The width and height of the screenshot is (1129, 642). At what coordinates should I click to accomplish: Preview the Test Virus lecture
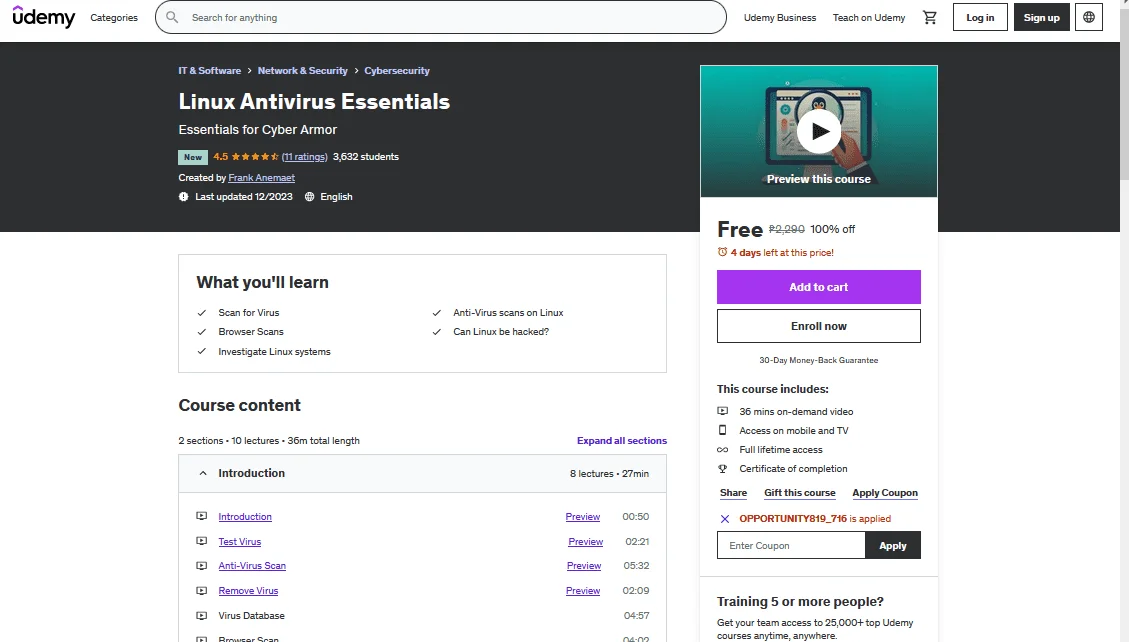tap(585, 542)
